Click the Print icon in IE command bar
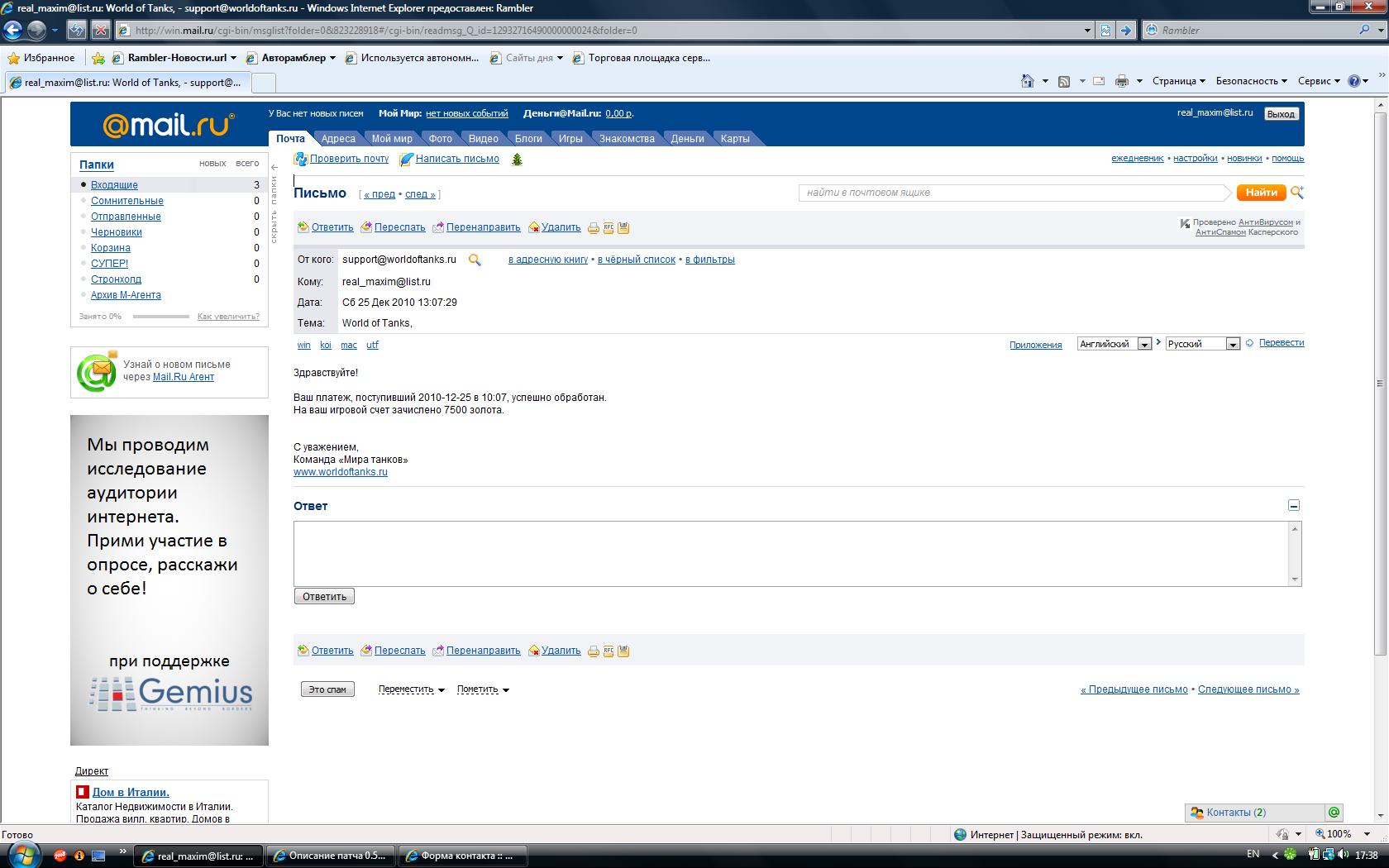Image resolution: width=1389 pixels, height=868 pixels. [x=1122, y=81]
